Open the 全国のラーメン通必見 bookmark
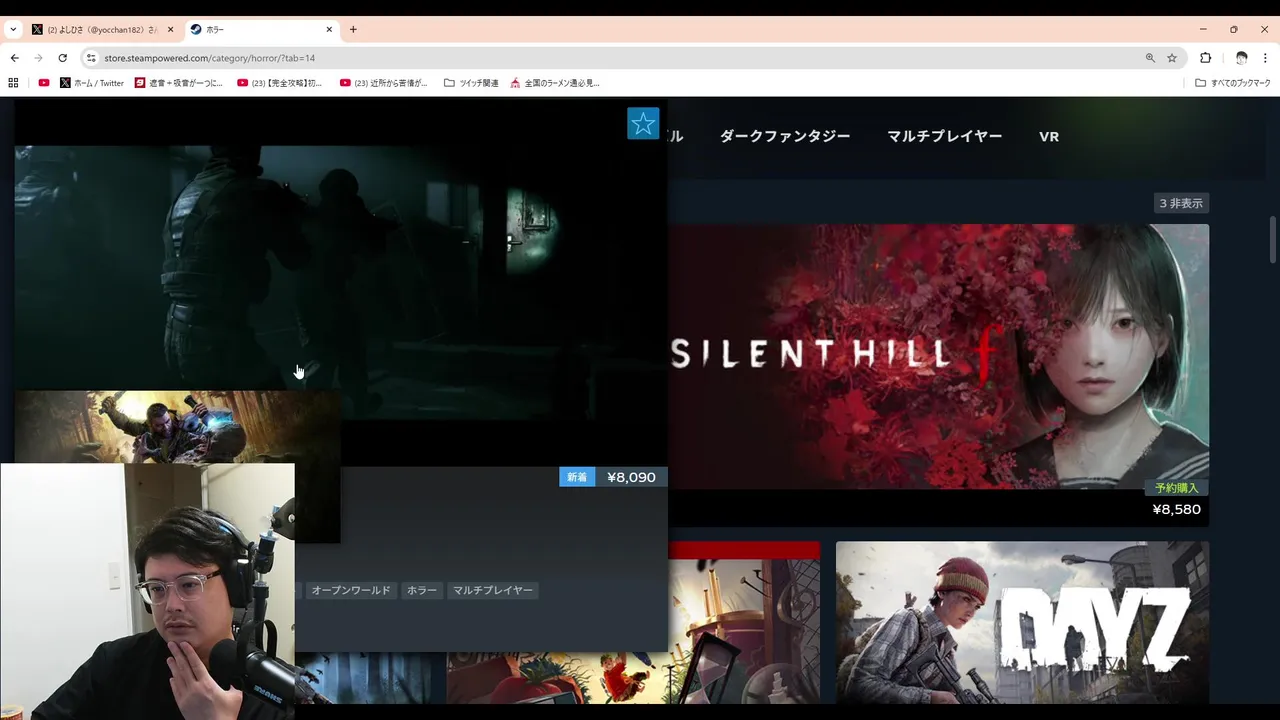The image size is (1280, 720). [555, 83]
